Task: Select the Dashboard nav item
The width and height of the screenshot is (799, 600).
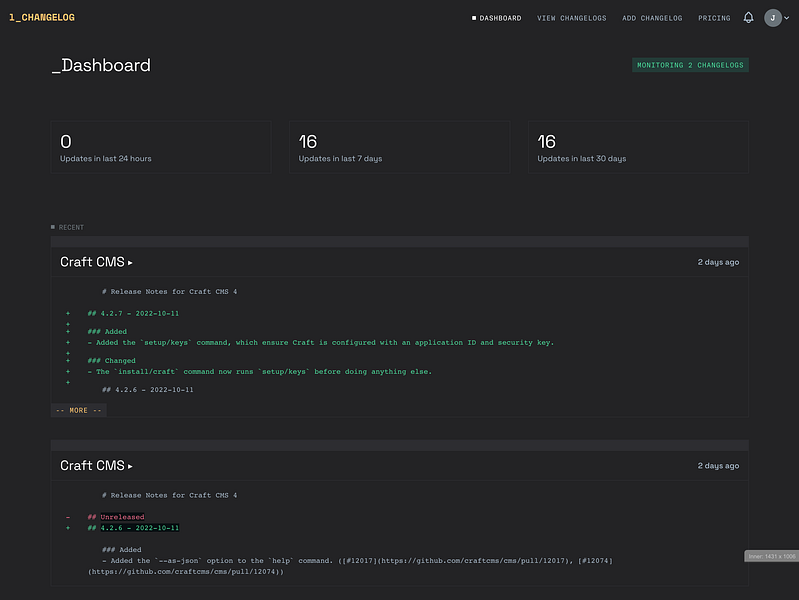Action: click(496, 18)
